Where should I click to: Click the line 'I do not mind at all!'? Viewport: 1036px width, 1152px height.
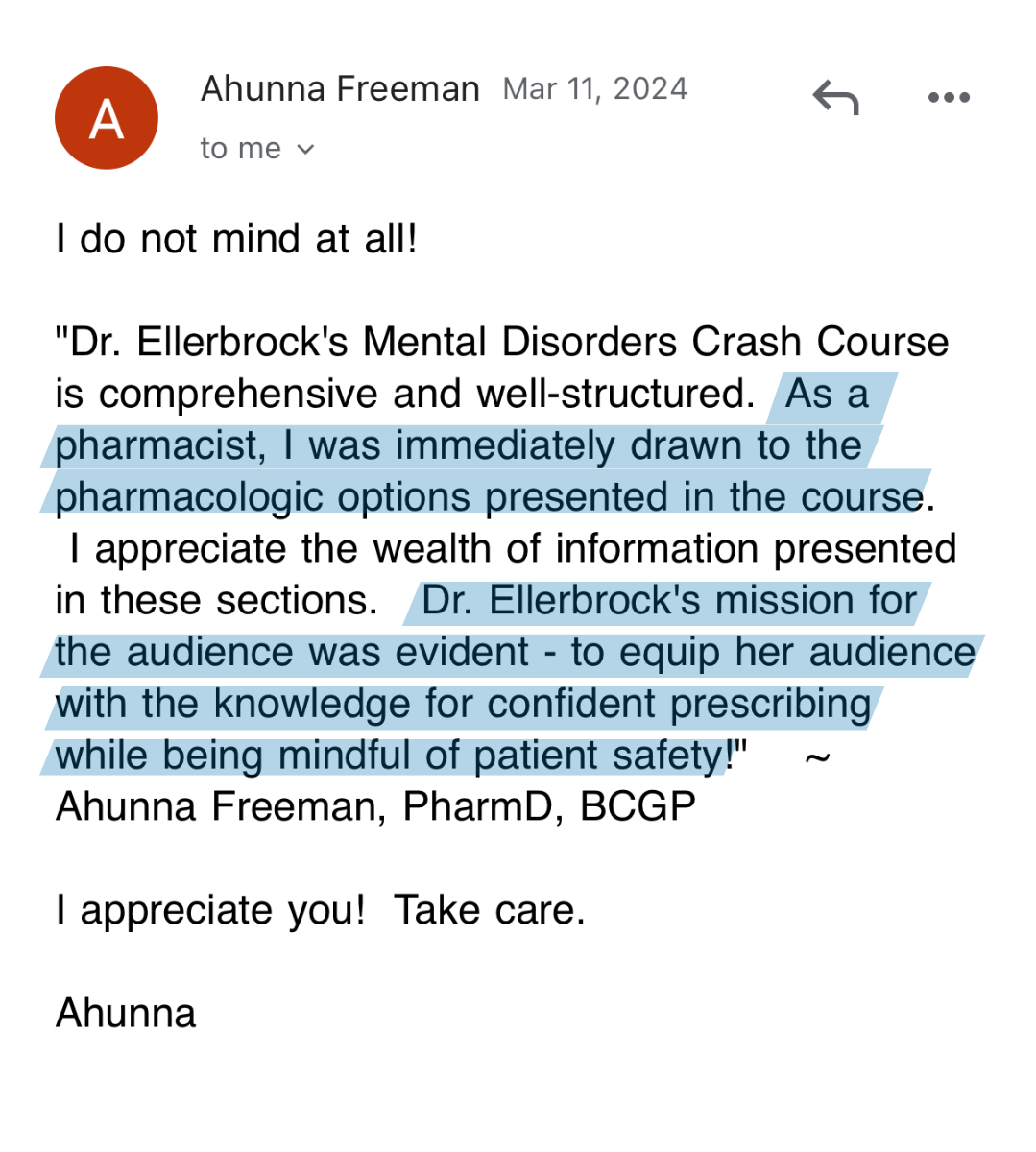[236, 238]
